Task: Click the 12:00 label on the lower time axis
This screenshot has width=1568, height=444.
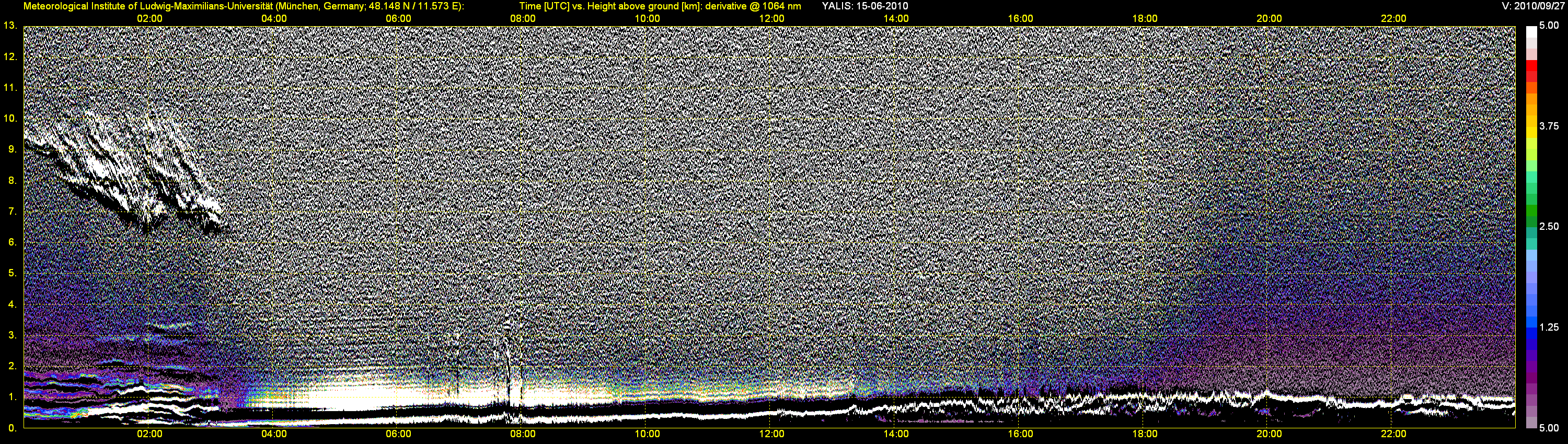Action: click(x=772, y=434)
